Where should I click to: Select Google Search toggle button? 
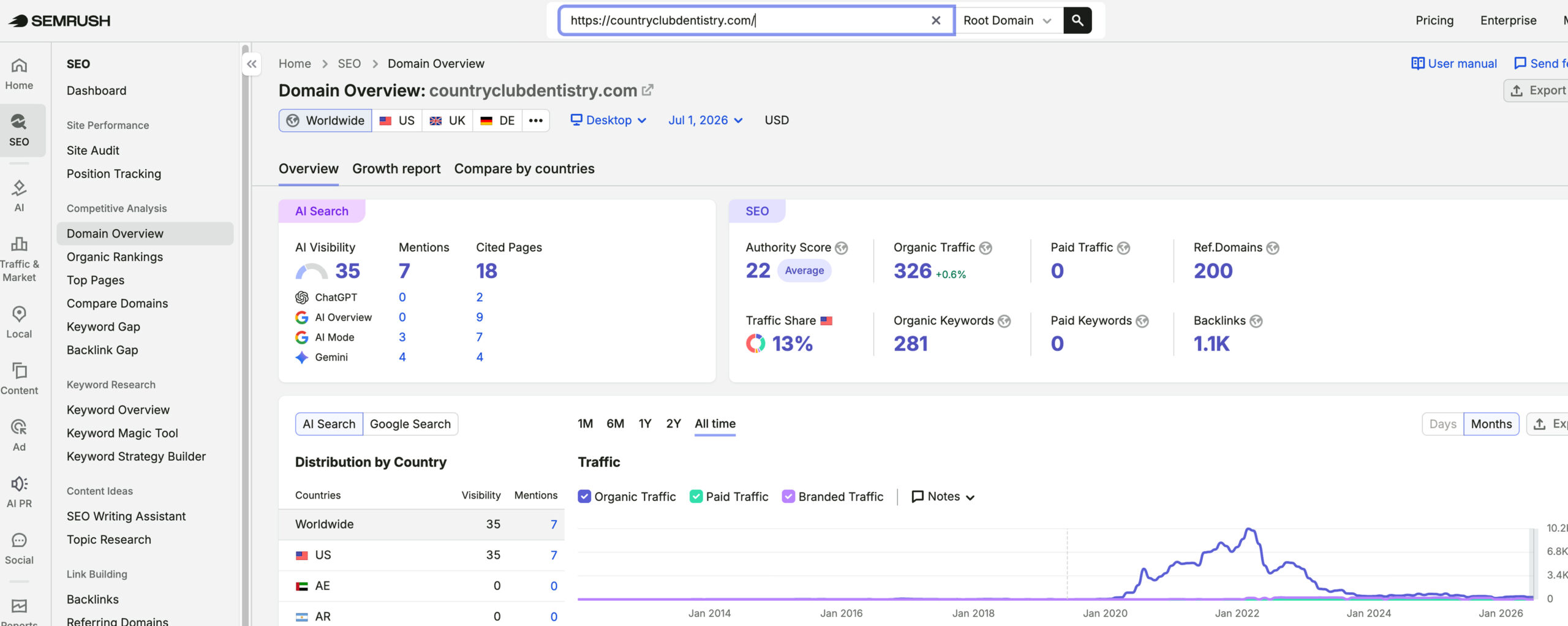(410, 424)
